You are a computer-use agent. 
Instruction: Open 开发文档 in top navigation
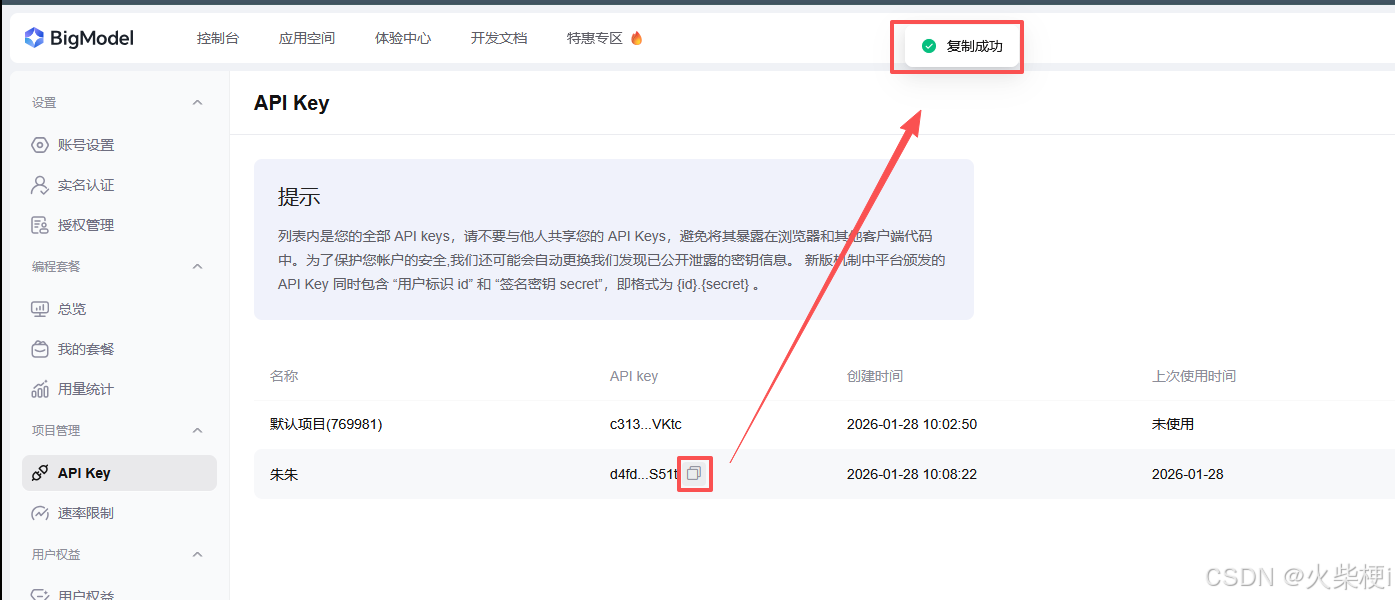point(499,38)
